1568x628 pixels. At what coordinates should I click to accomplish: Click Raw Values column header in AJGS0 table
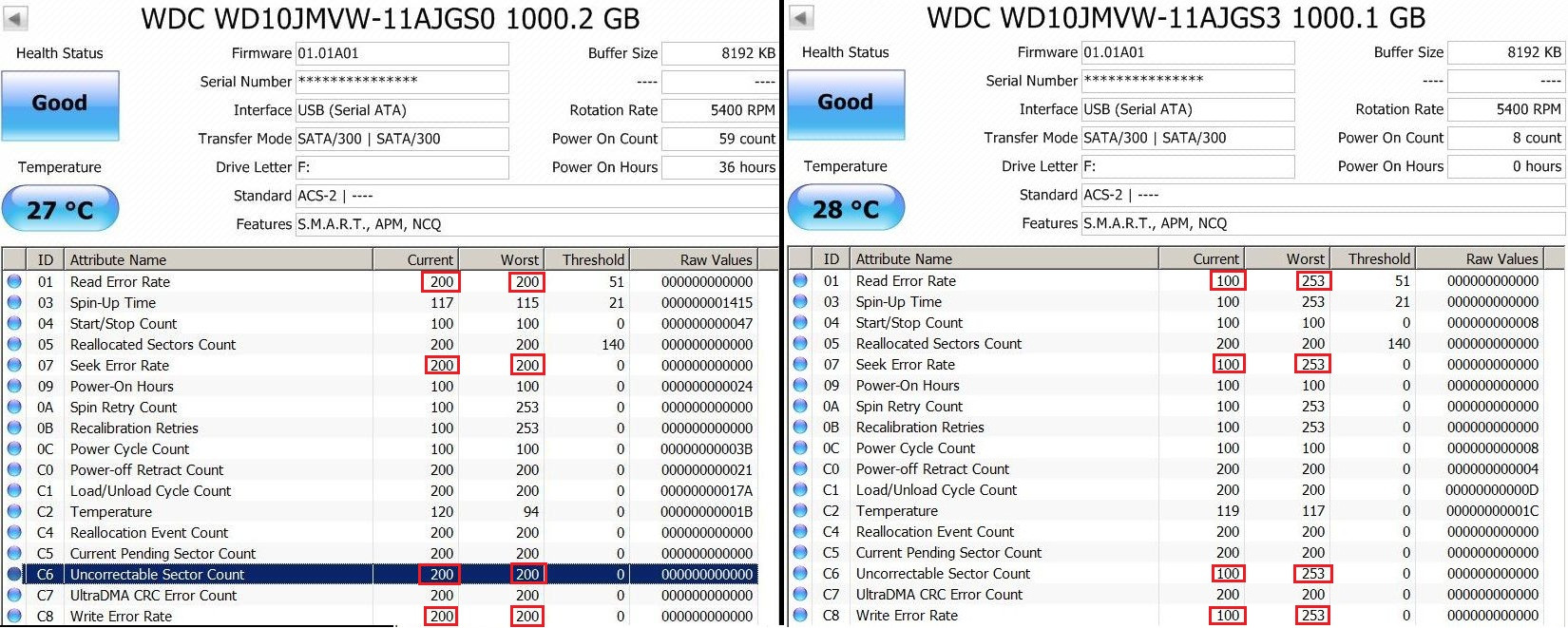pos(694,259)
